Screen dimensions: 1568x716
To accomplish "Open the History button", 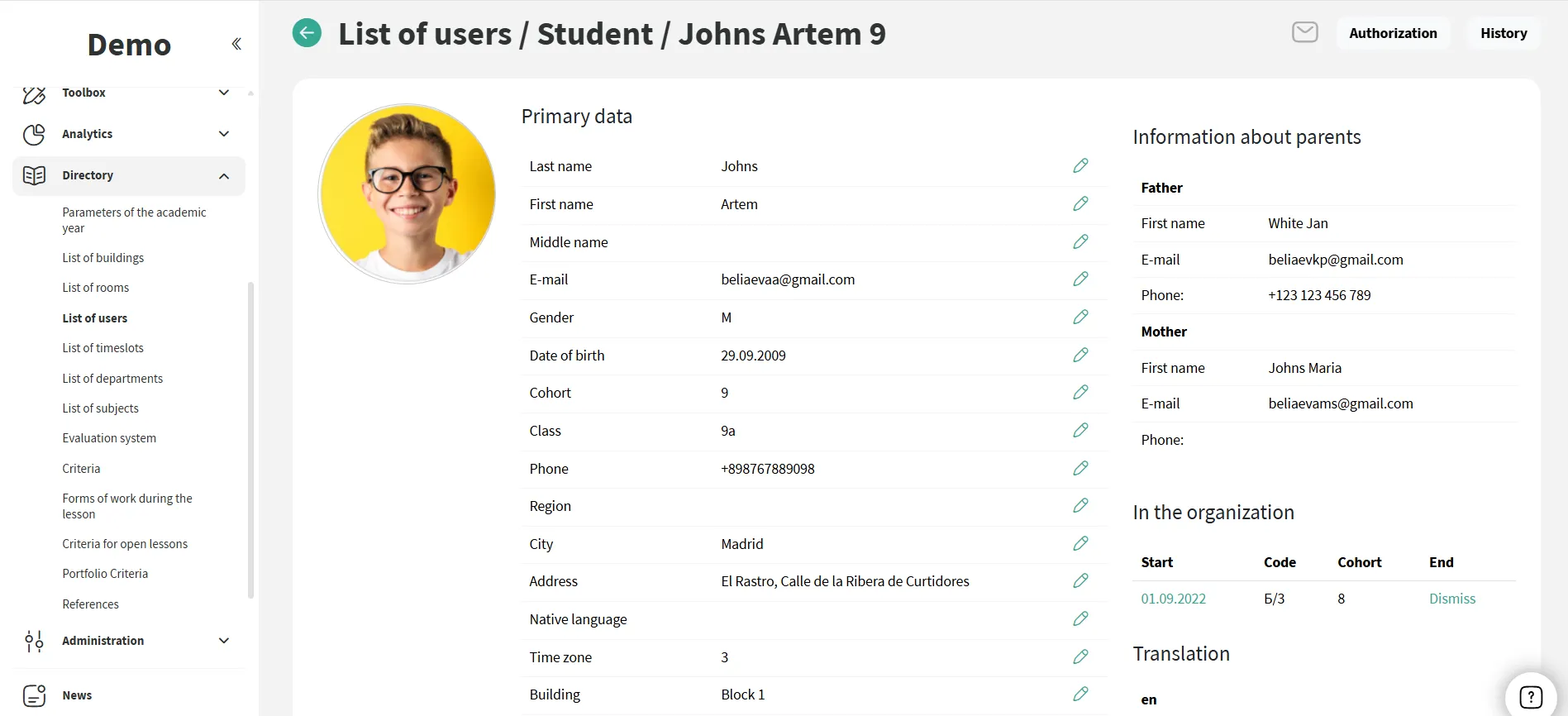I will (x=1503, y=33).
